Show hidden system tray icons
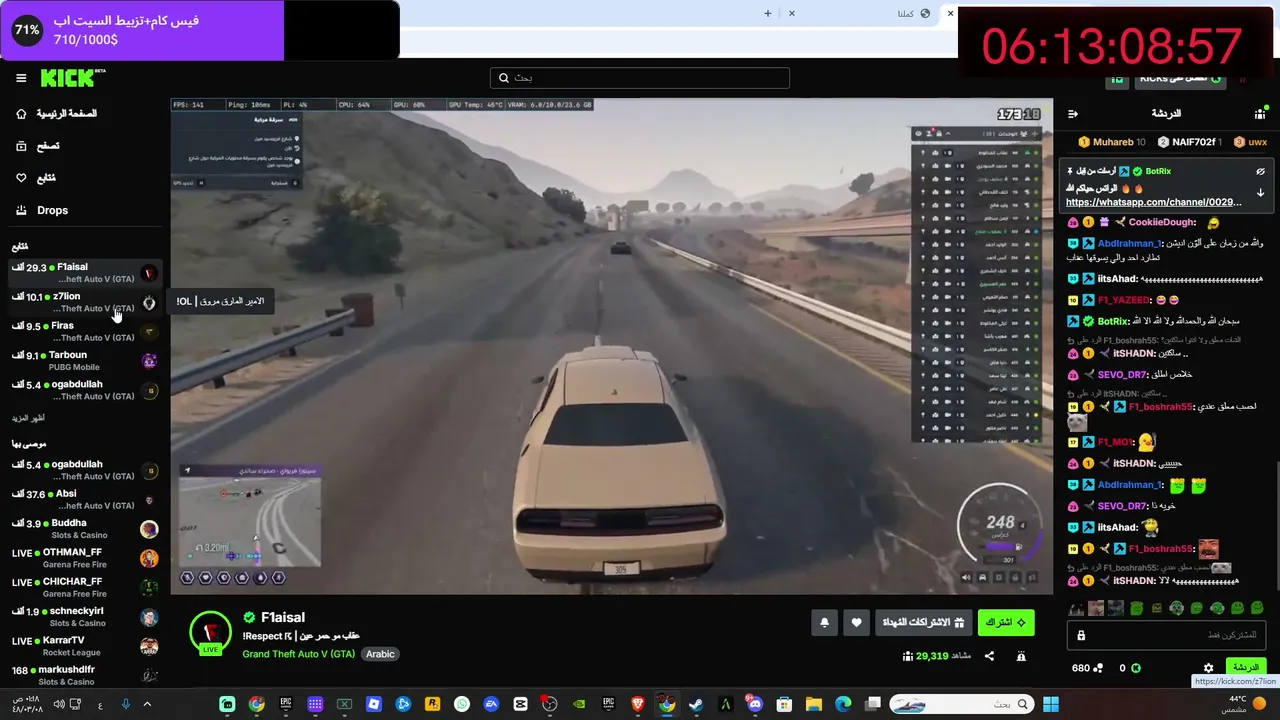 click(x=147, y=704)
